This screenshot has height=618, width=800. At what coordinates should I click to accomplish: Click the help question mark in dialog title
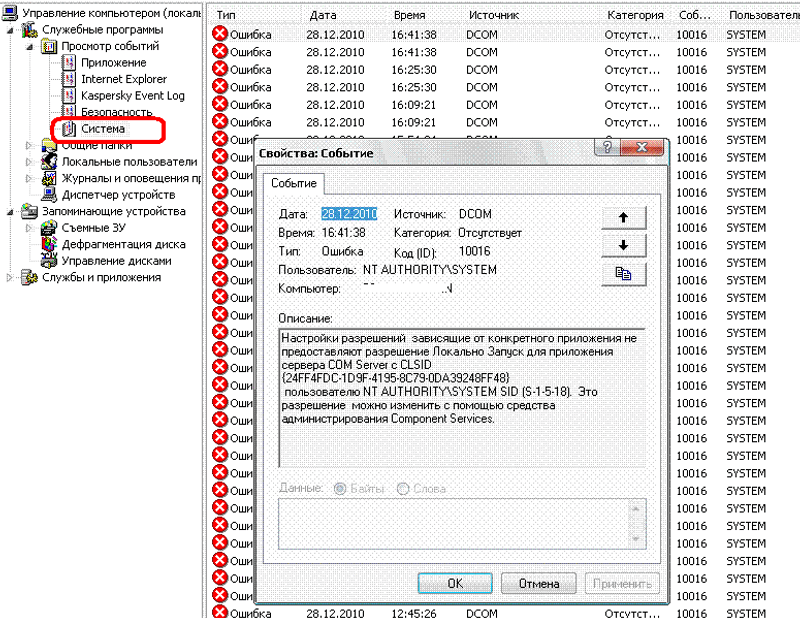click(607, 147)
